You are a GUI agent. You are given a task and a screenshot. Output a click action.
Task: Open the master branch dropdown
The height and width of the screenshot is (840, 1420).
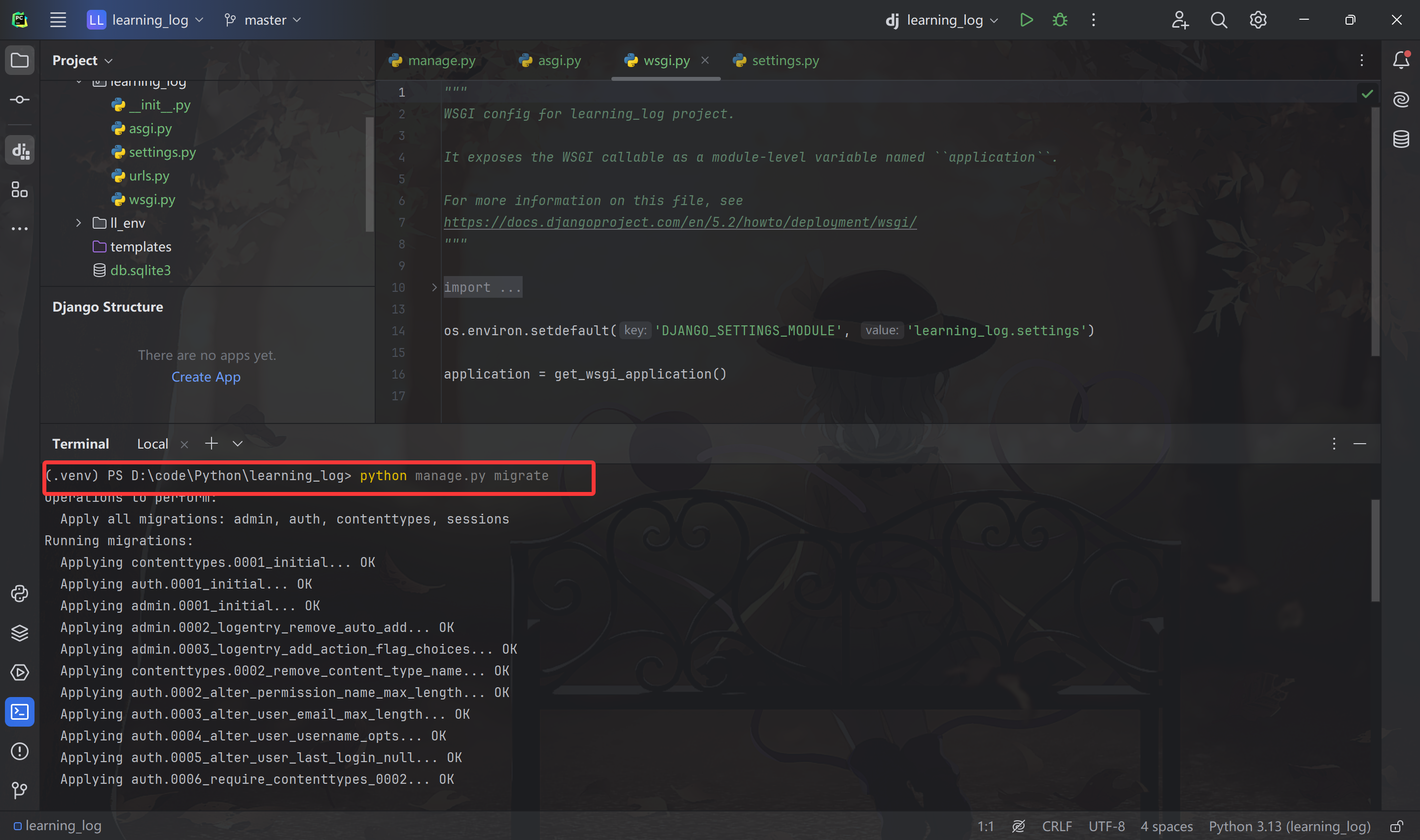263,20
